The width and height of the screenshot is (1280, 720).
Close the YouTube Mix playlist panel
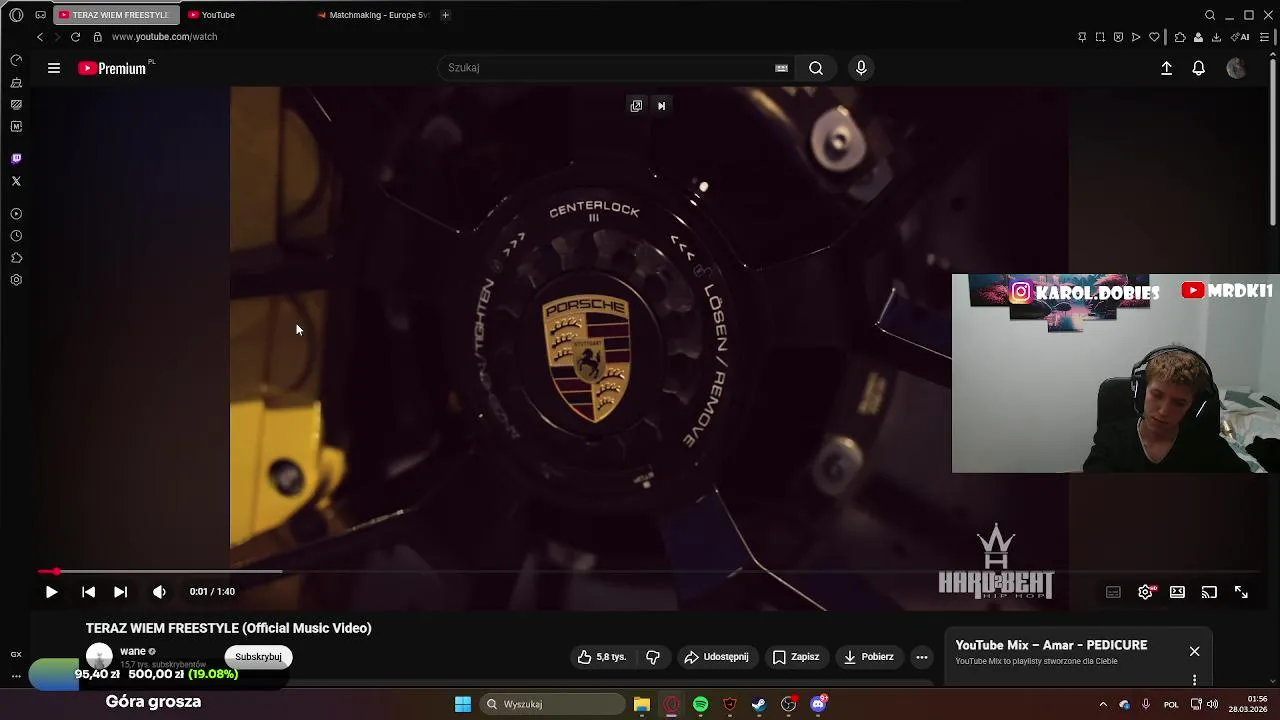[1194, 651]
